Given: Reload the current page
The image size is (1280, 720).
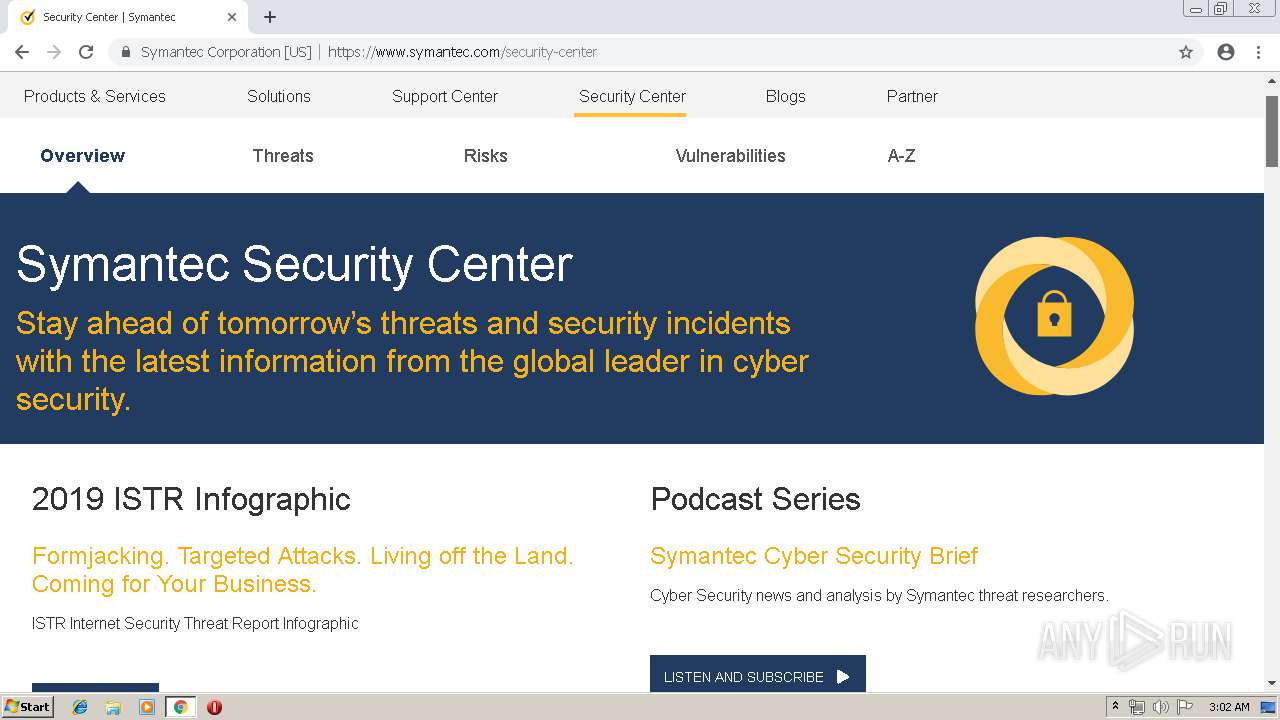Looking at the screenshot, I should click(86, 52).
